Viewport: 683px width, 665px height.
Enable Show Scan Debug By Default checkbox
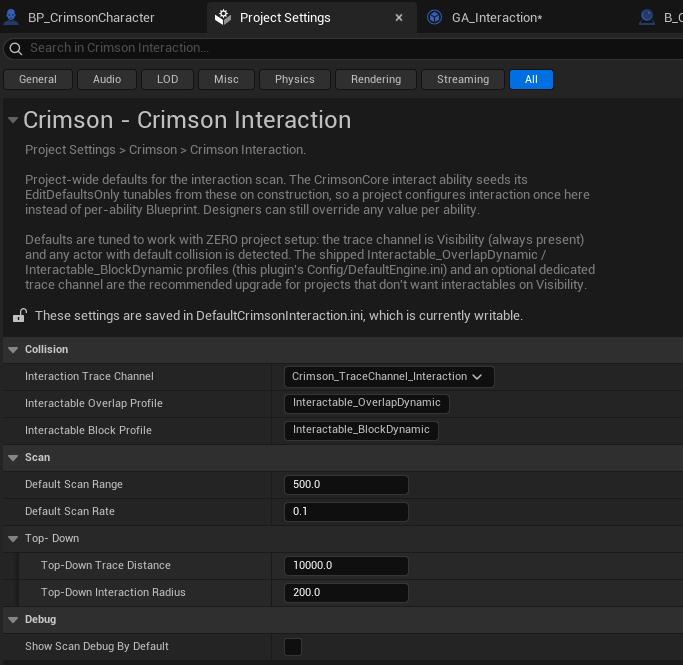coord(293,647)
